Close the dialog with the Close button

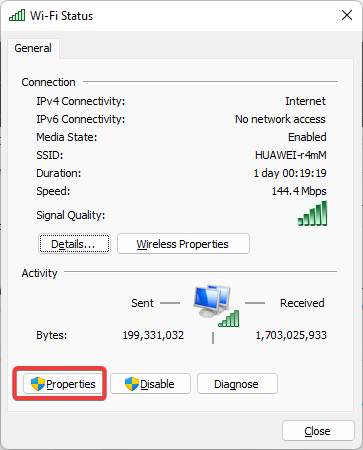(x=318, y=431)
